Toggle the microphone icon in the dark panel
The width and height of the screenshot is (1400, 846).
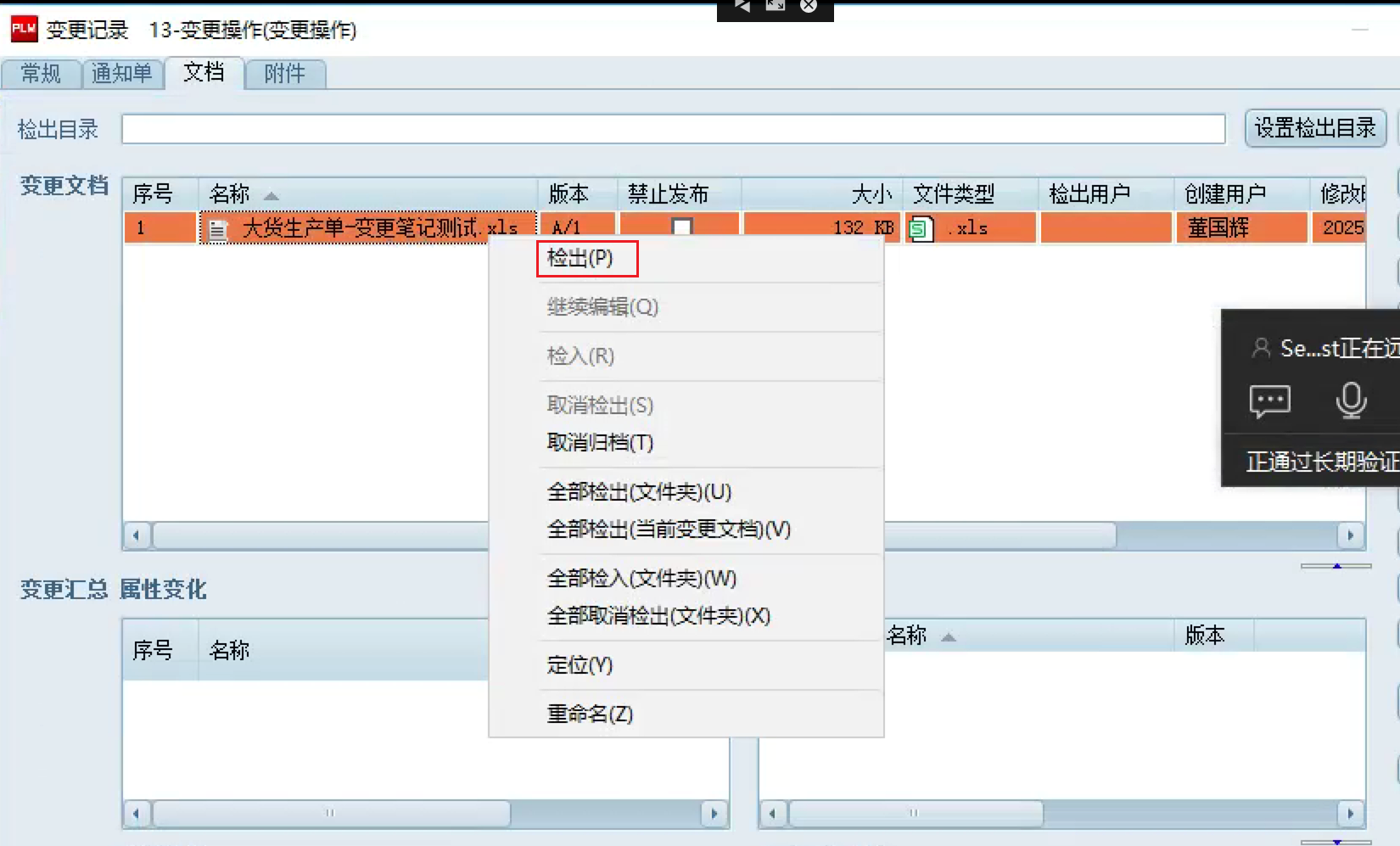click(1351, 401)
